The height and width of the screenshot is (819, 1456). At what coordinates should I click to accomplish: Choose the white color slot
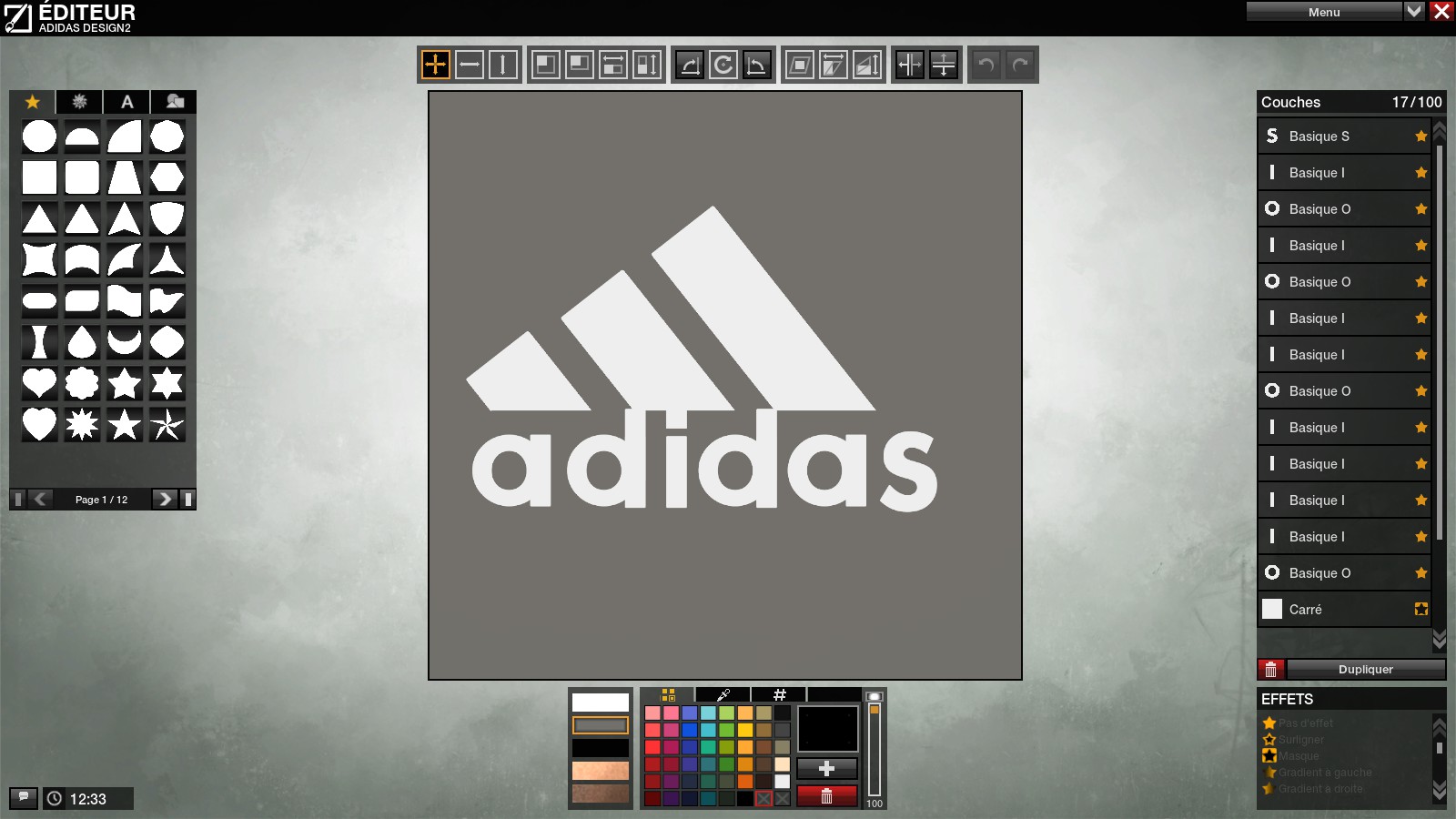[601, 703]
